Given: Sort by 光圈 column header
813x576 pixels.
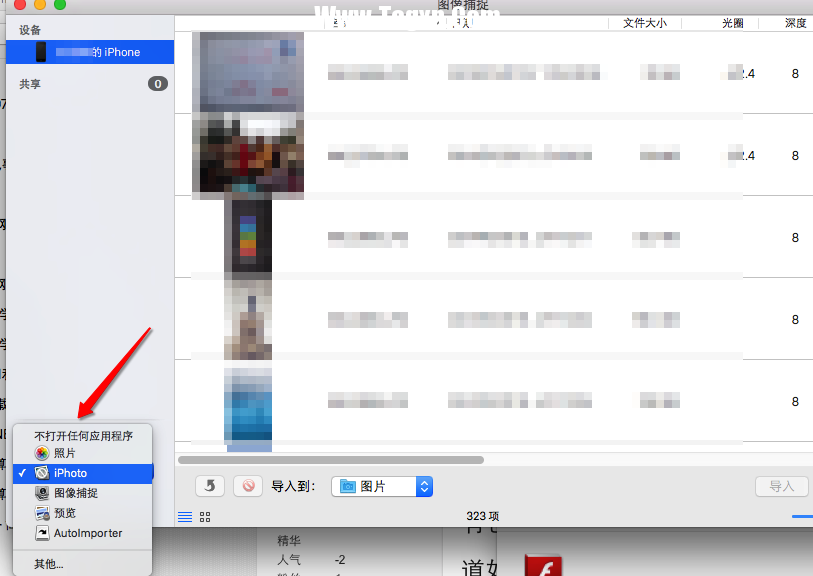Looking at the screenshot, I should pyautogui.click(x=733, y=23).
